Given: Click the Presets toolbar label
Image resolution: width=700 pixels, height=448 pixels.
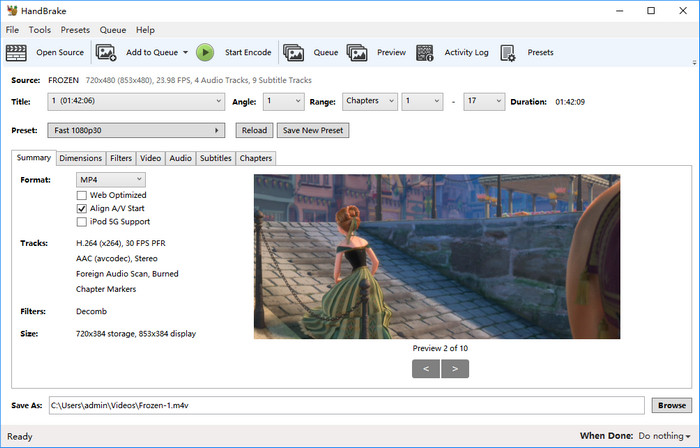Looking at the screenshot, I should pyautogui.click(x=540, y=52).
